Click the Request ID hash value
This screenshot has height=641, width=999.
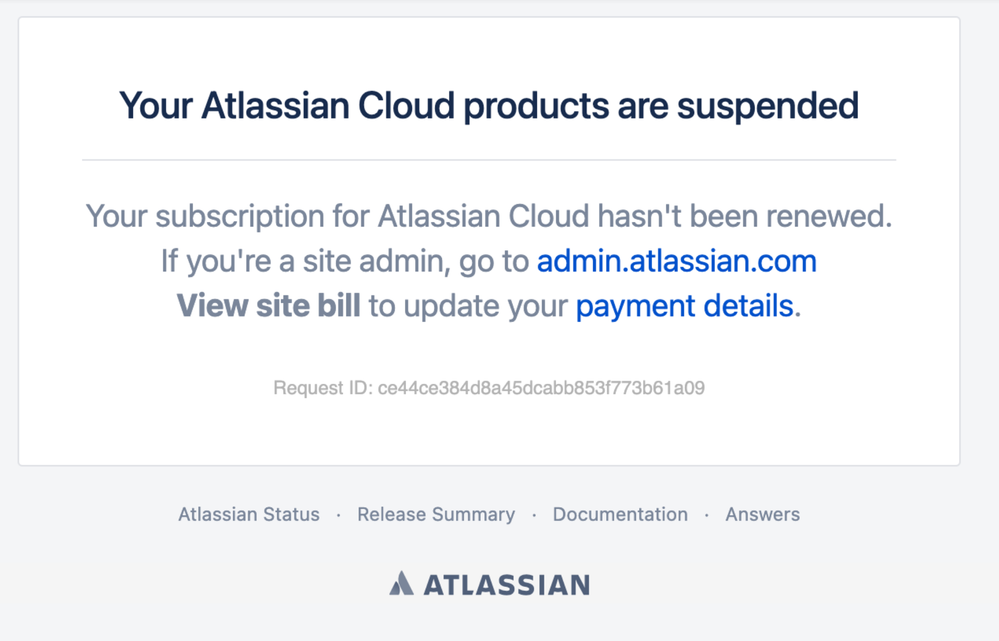tap(541, 387)
